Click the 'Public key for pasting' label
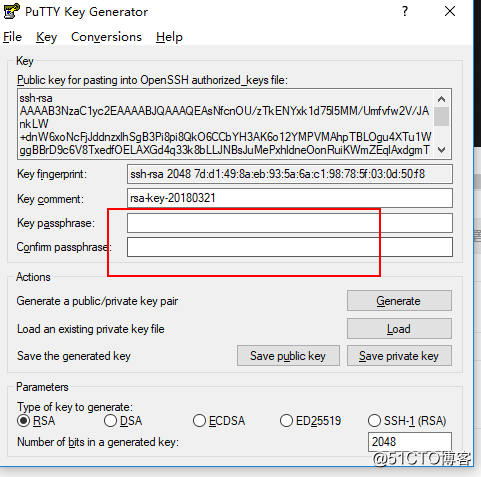This screenshot has width=481, height=477. click(152, 80)
